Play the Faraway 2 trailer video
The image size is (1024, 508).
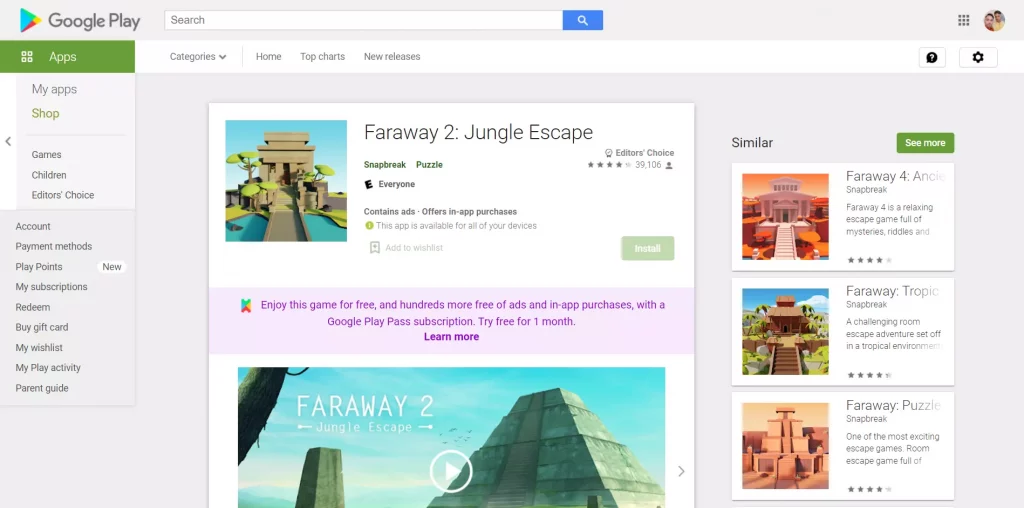point(451,471)
